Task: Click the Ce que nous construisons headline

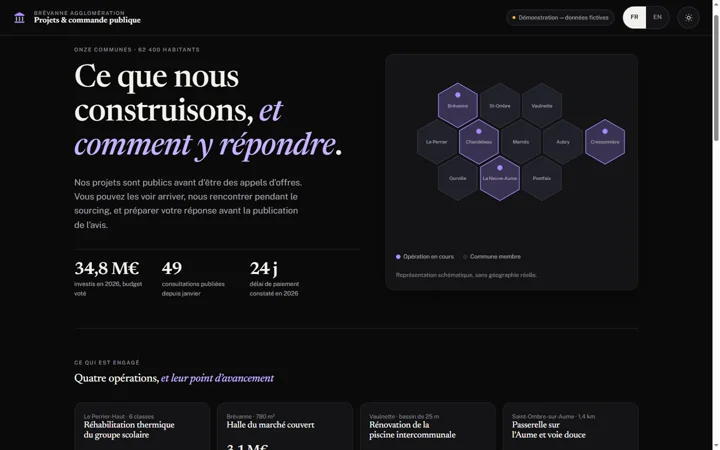Action: [208, 110]
